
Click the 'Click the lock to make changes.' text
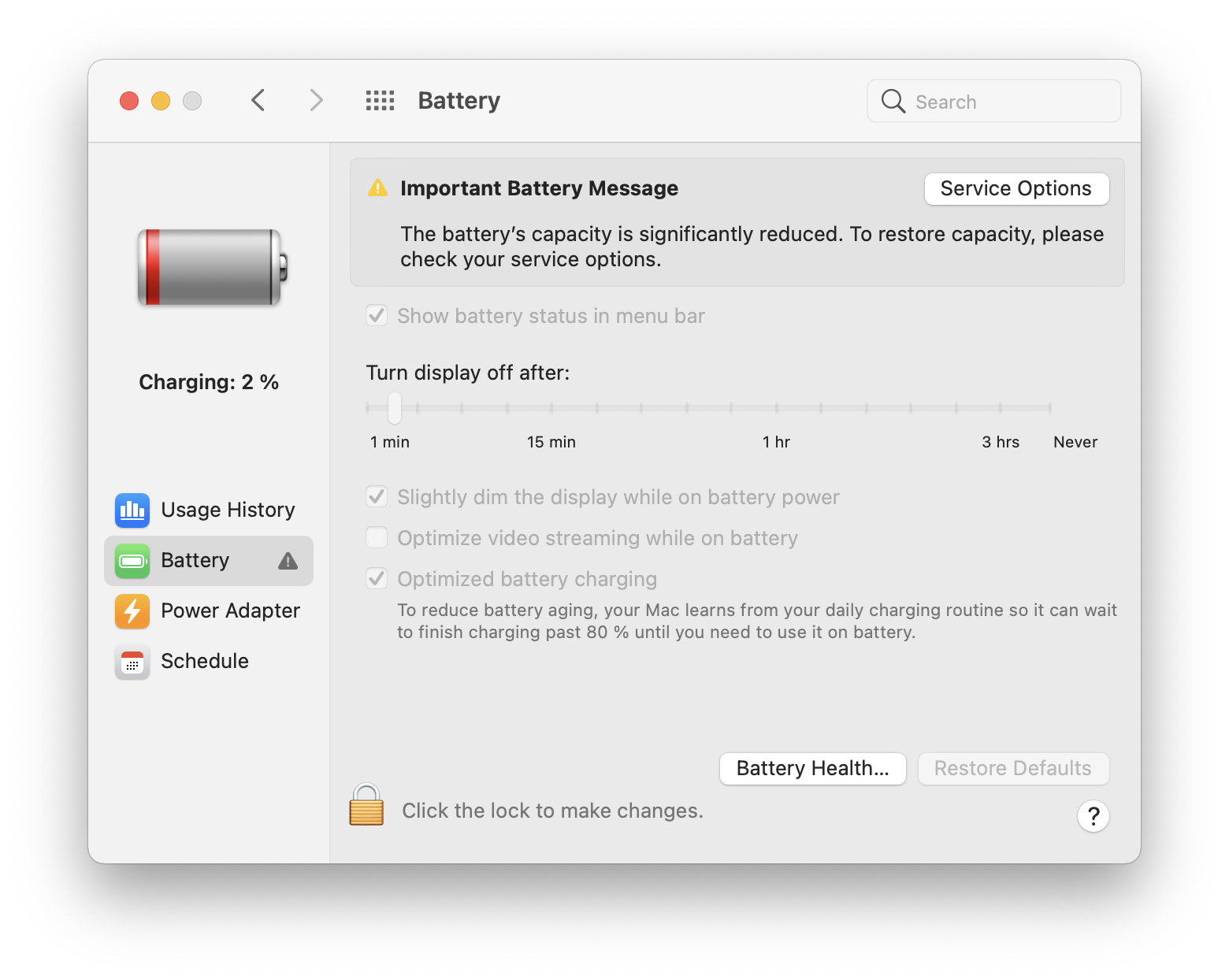[x=552, y=811]
